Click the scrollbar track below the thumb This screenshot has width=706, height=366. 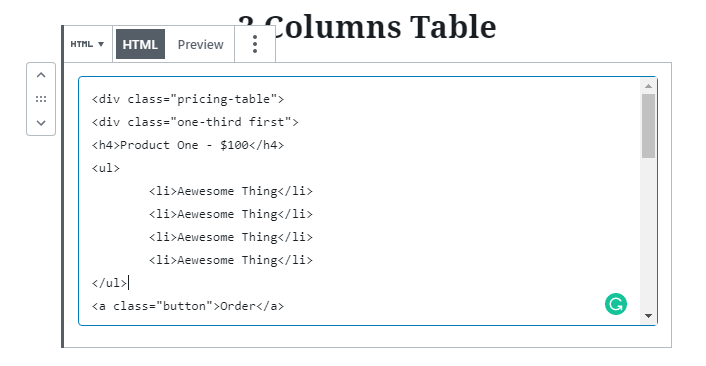click(x=648, y=234)
